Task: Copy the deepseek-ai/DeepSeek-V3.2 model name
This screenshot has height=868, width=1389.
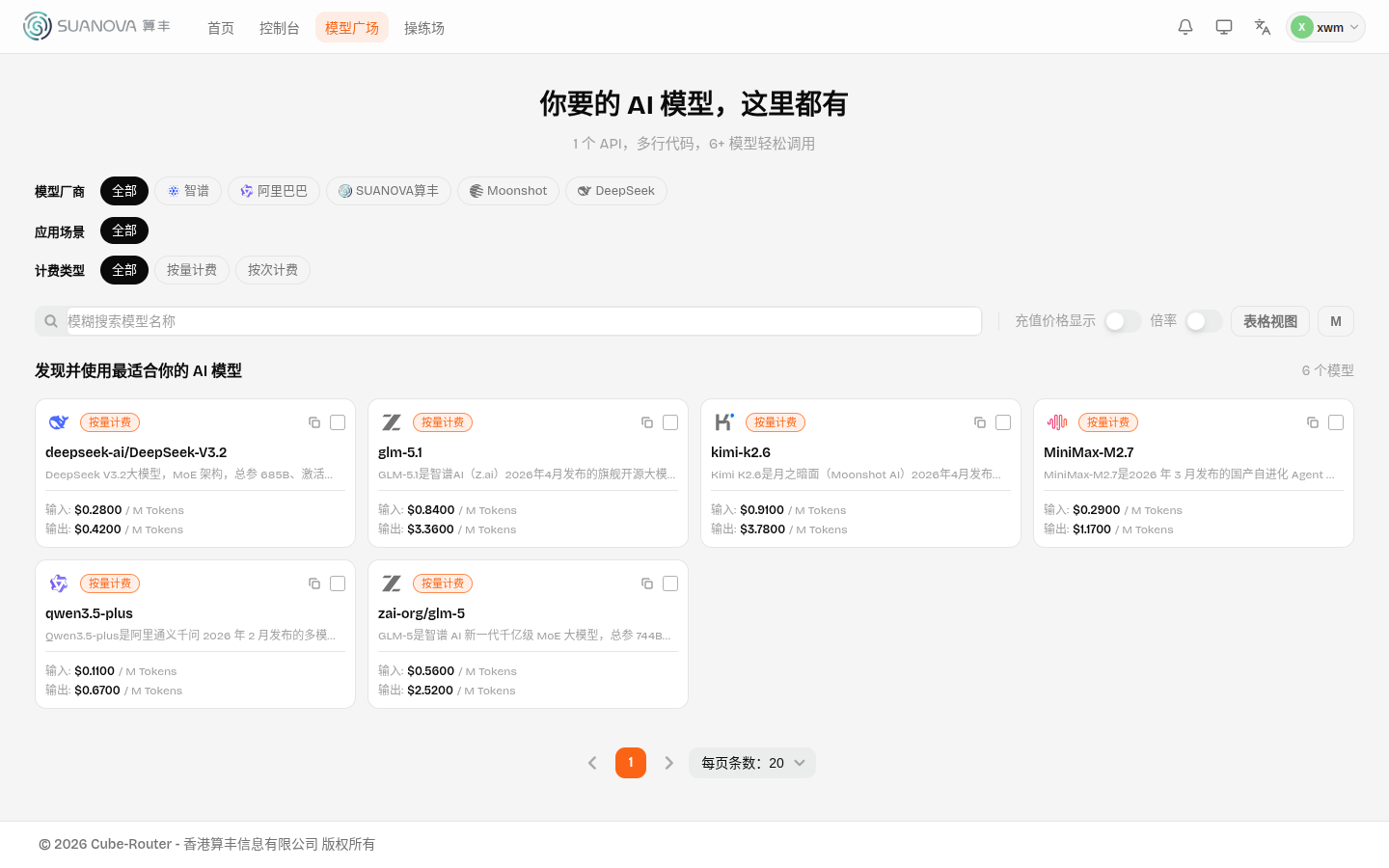Action: 314,422
